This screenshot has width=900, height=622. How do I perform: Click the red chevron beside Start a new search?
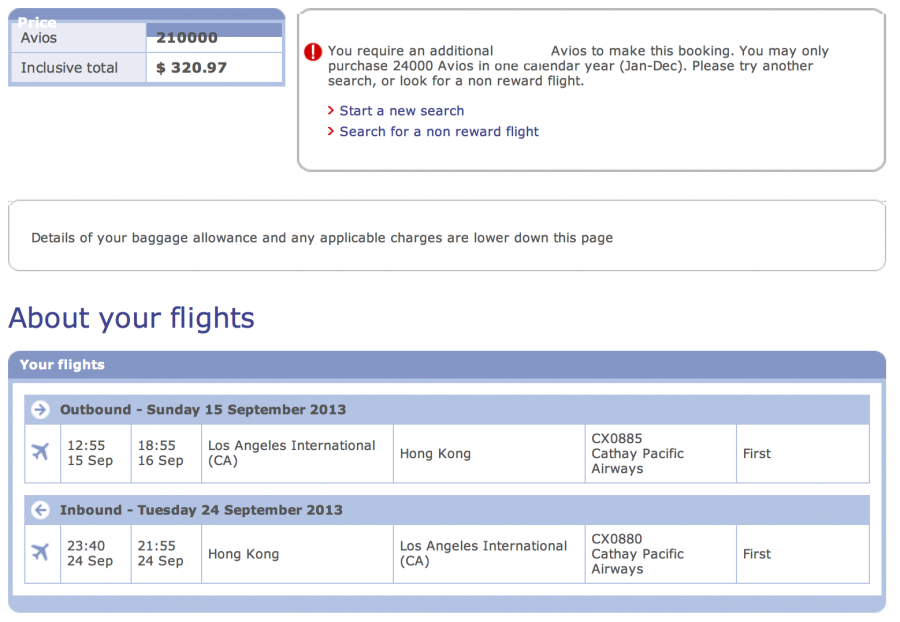(331, 111)
